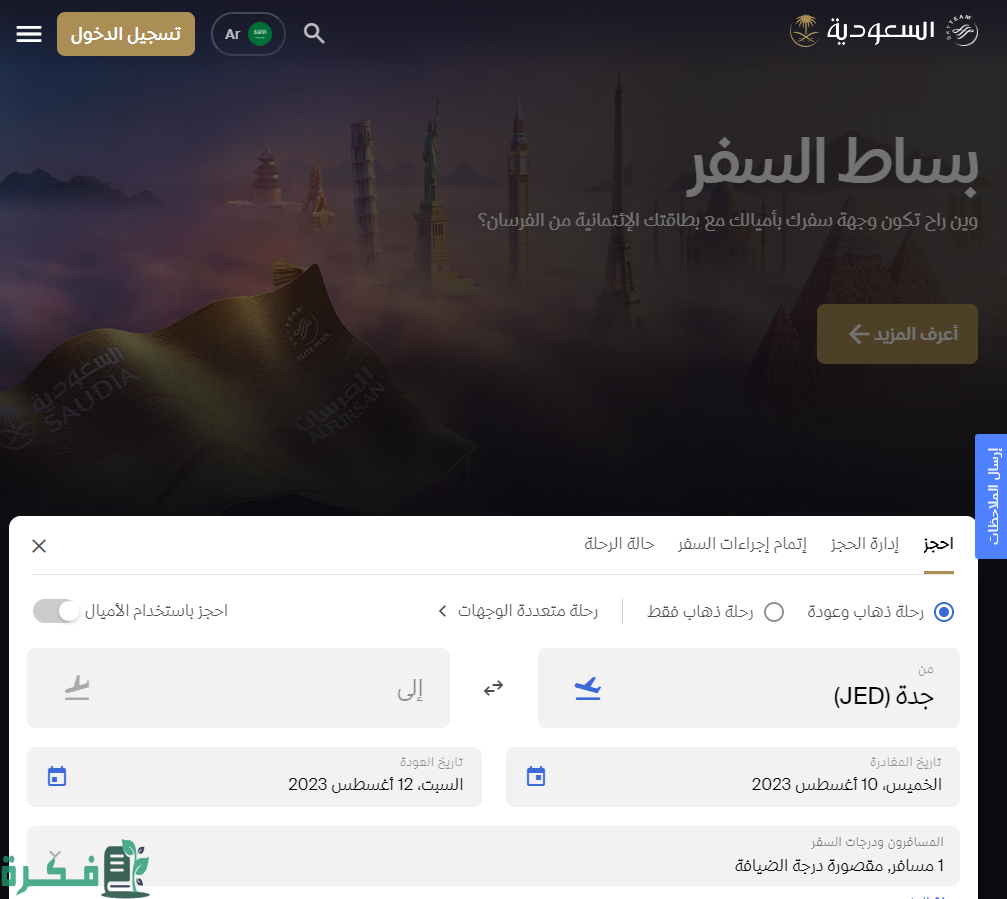The height and width of the screenshot is (899, 1007).
Task: Select رحلة ذهاب وعودة radio button
Action: (944, 612)
